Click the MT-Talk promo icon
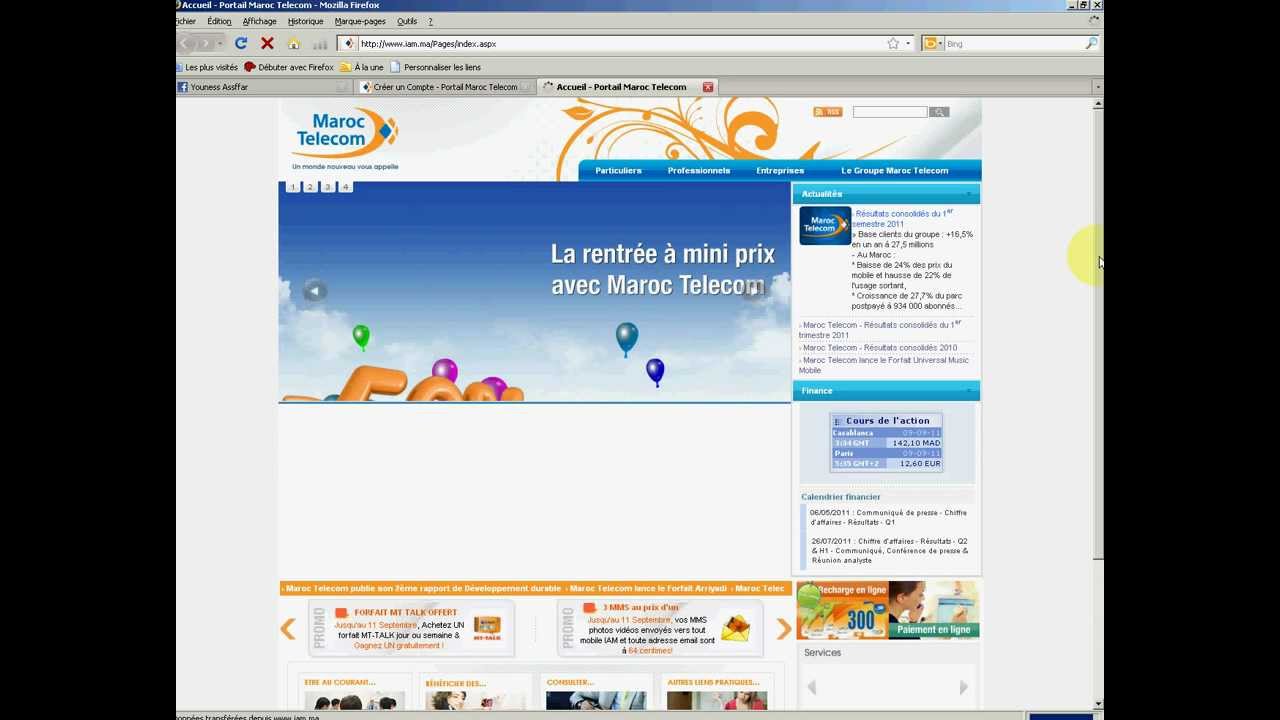Image resolution: width=1280 pixels, height=720 pixels. pyautogui.click(x=487, y=629)
